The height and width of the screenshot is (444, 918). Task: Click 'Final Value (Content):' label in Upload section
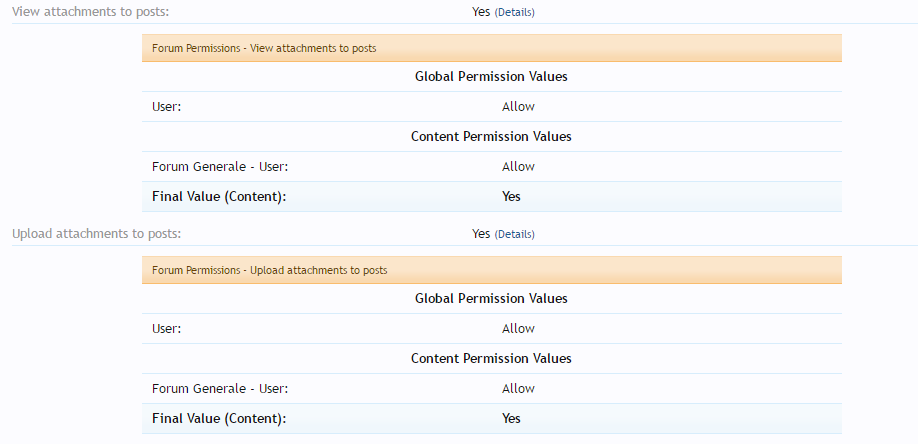tap(219, 419)
